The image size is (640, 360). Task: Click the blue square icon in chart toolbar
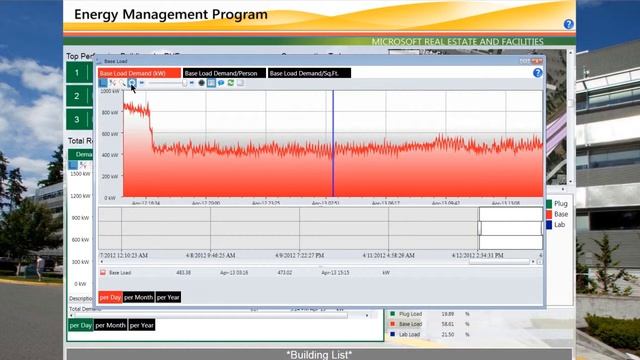tap(103, 83)
